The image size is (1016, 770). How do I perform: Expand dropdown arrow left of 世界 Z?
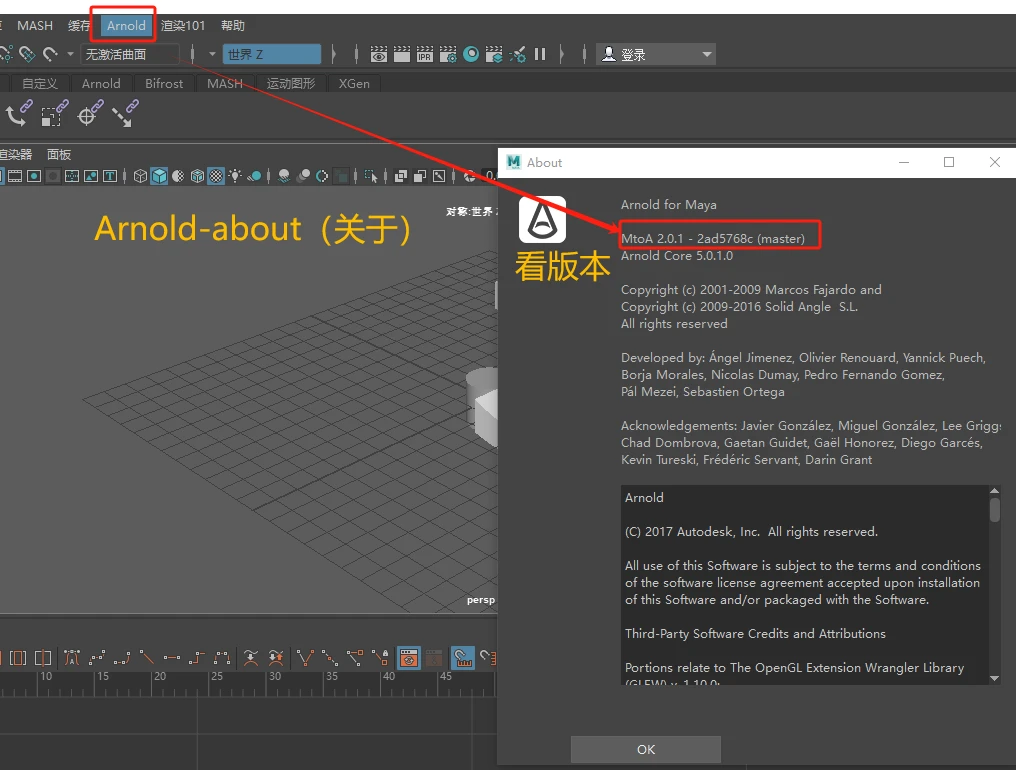[x=212, y=54]
